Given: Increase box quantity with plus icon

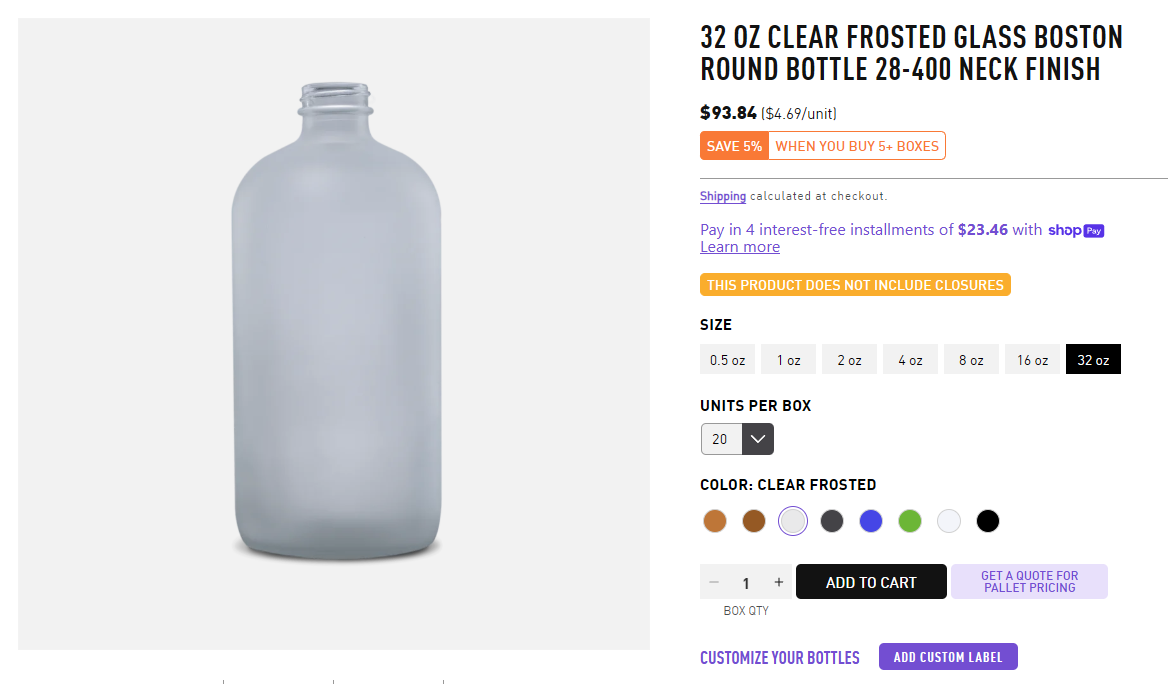Looking at the screenshot, I should (779, 582).
